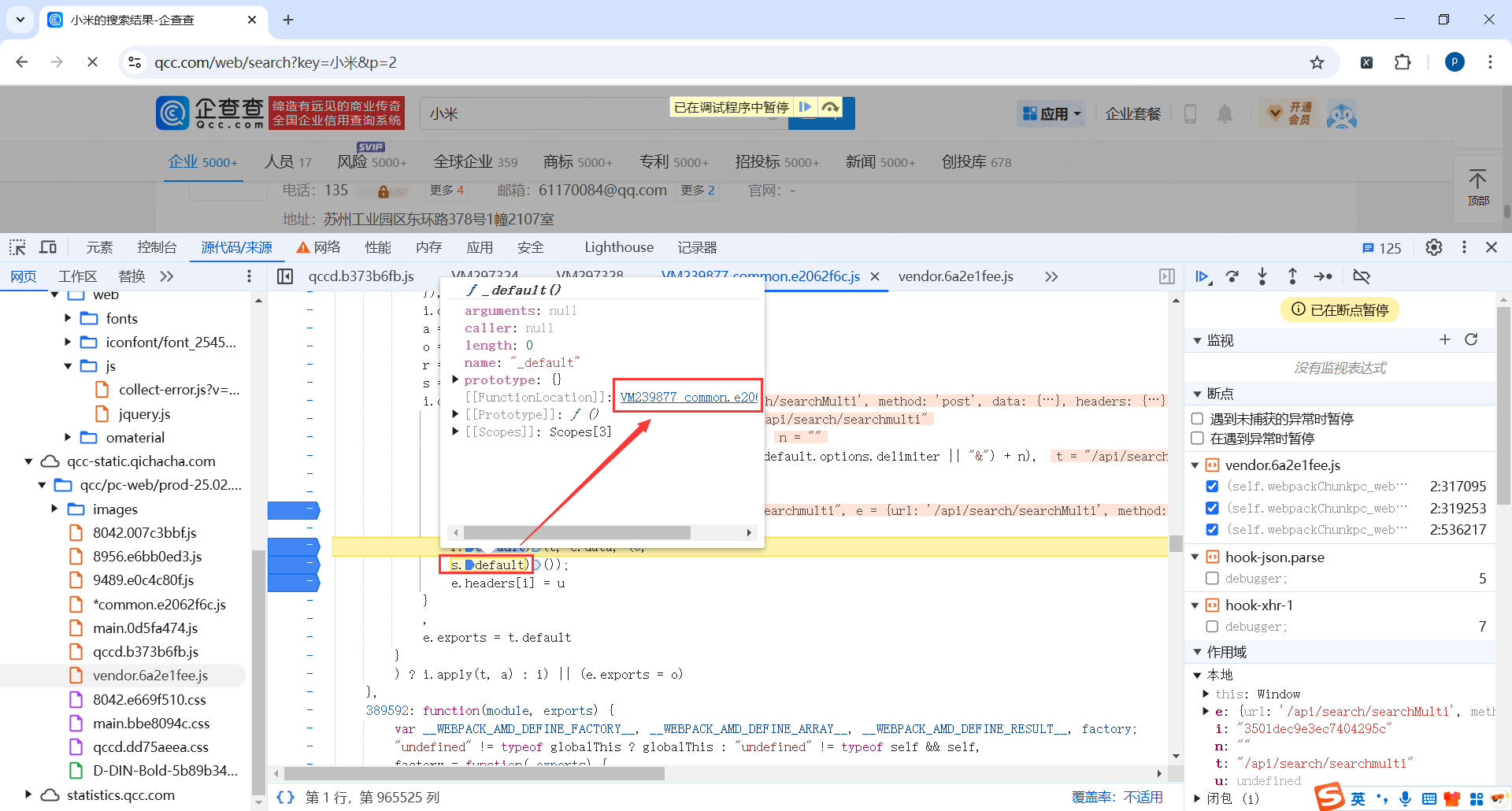This screenshot has width=1512, height=811.
Task: Open navigator panel more options
Action: pos(249,276)
